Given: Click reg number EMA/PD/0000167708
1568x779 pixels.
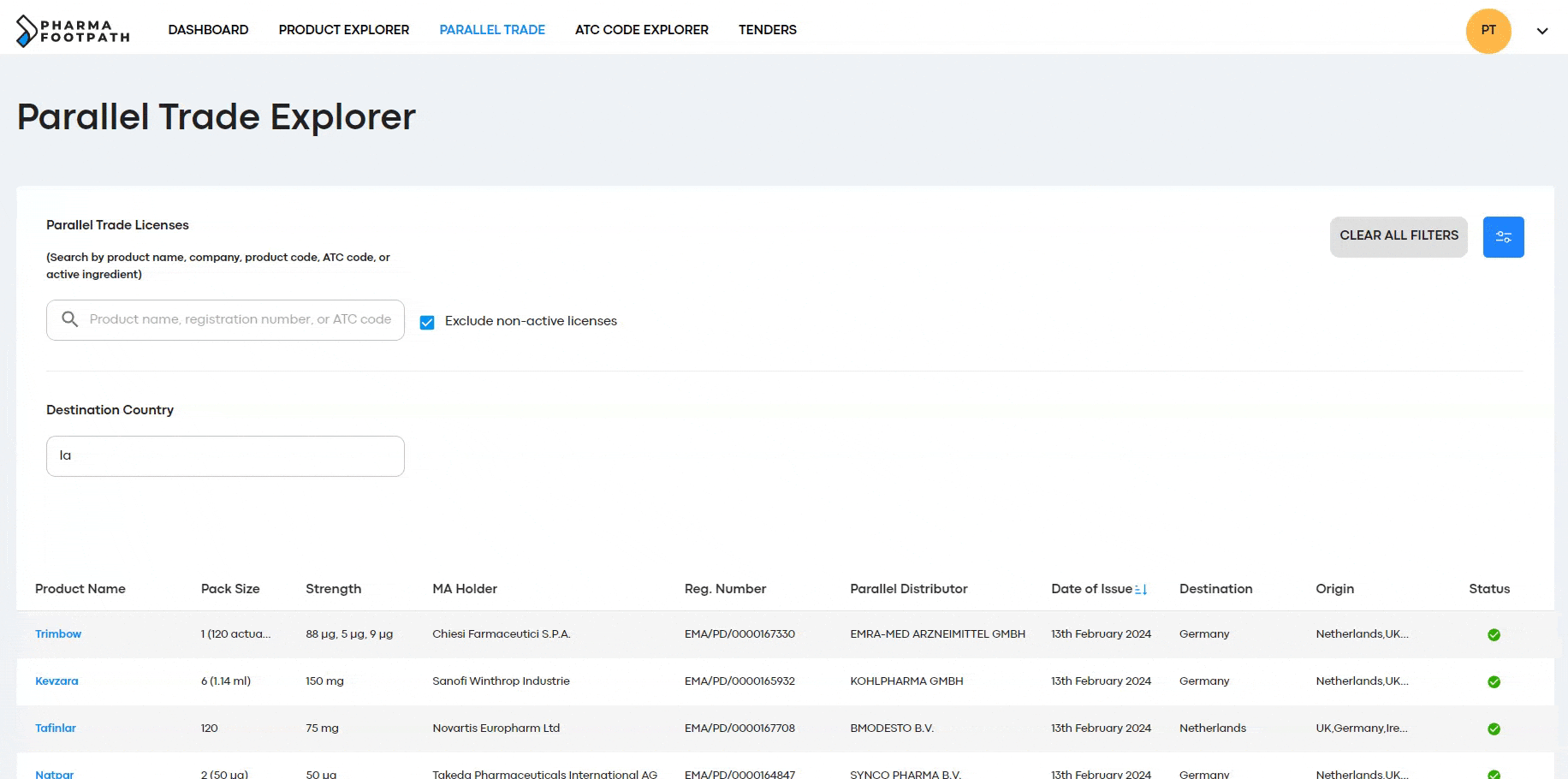Looking at the screenshot, I should click(739, 728).
